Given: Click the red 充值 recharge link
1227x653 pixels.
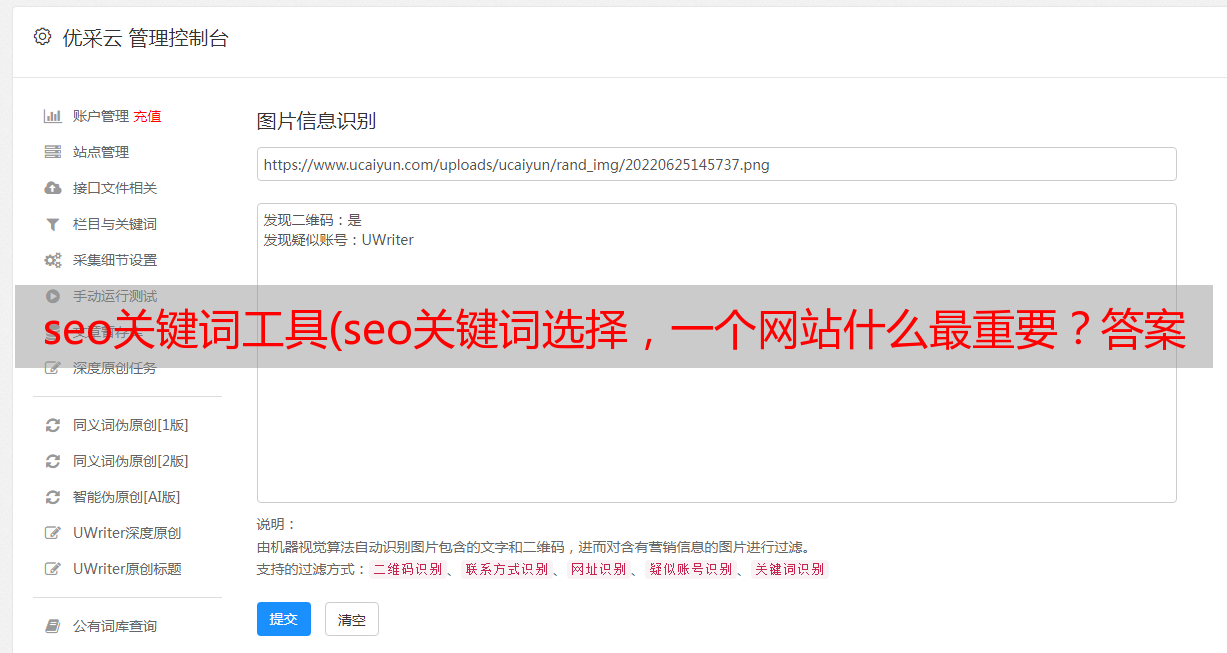Looking at the screenshot, I should [147, 116].
